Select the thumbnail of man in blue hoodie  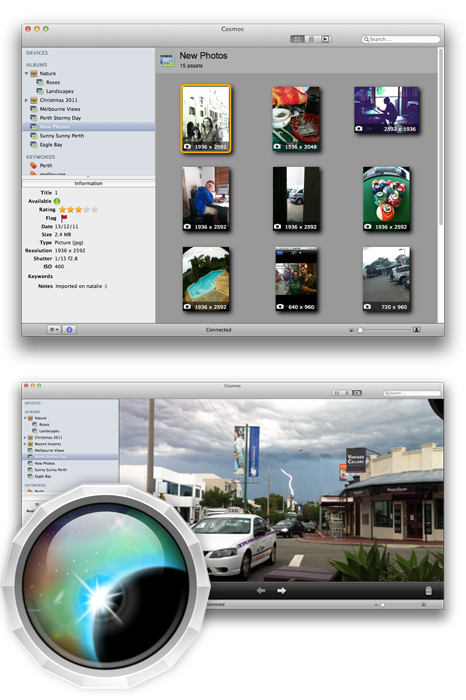point(206,199)
